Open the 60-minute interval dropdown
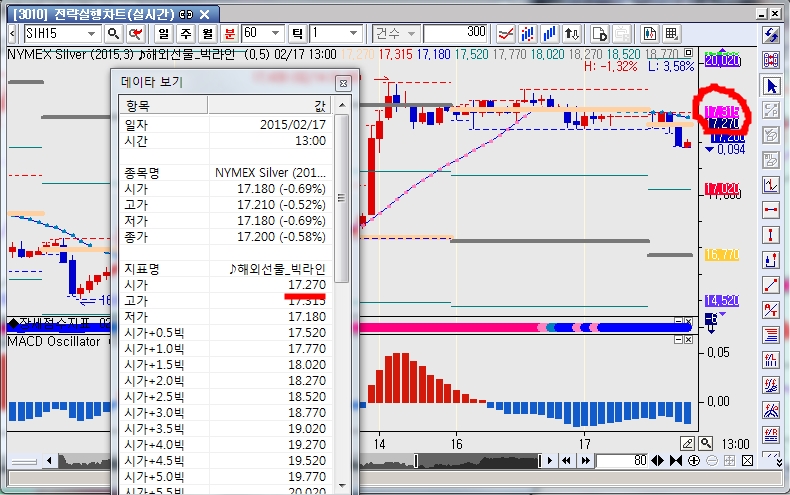This screenshot has width=790, height=495. 276,33
